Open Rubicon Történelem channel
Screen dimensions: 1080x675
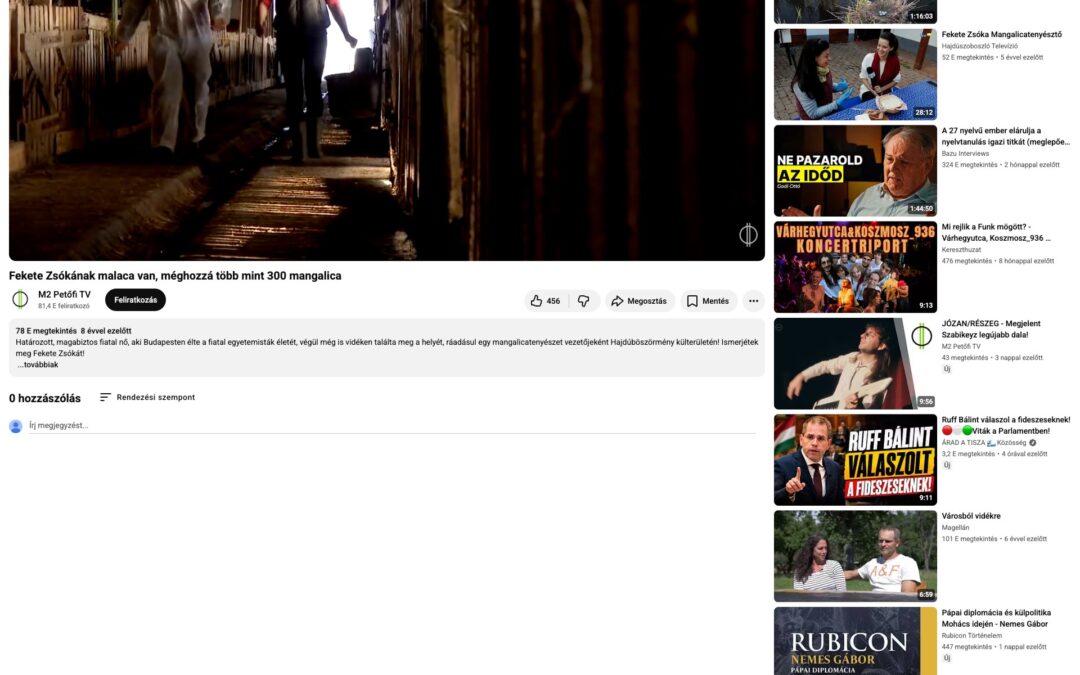coord(971,636)
